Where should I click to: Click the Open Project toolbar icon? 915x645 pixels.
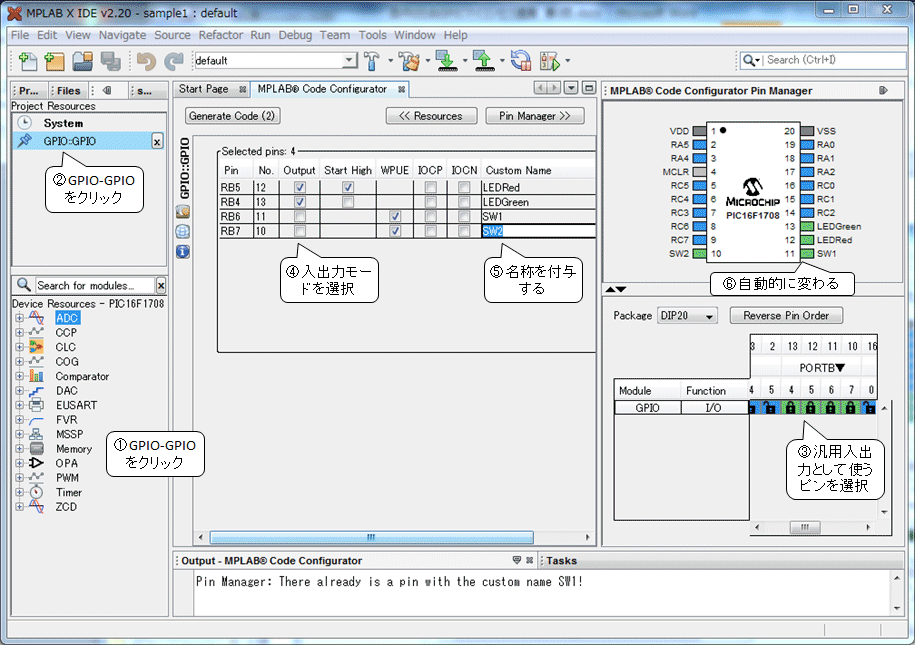point(82,61)
